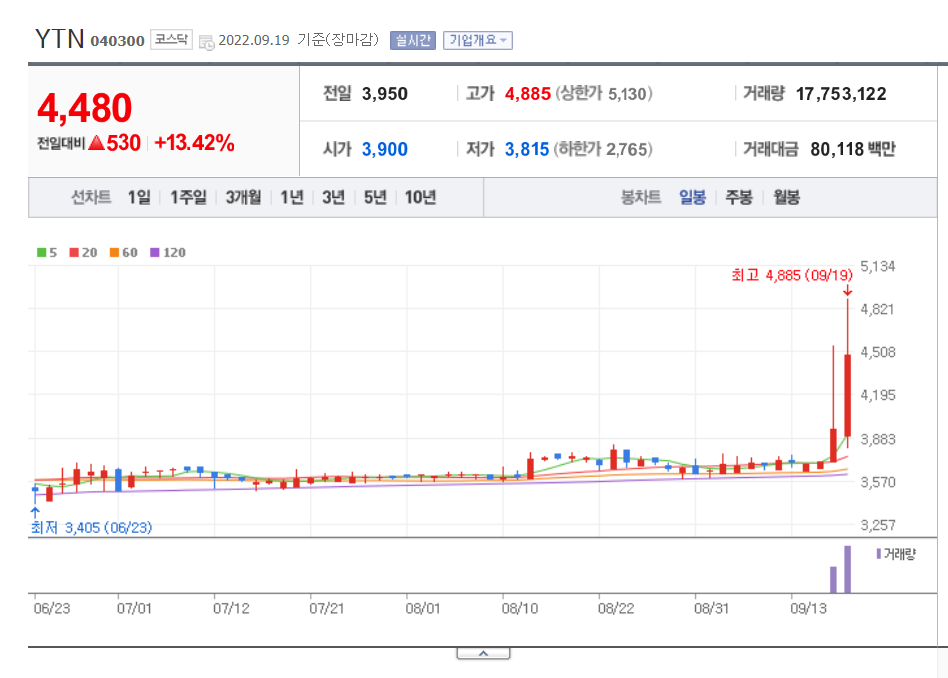Click the 코스닥 market badge

coord(171,40)
